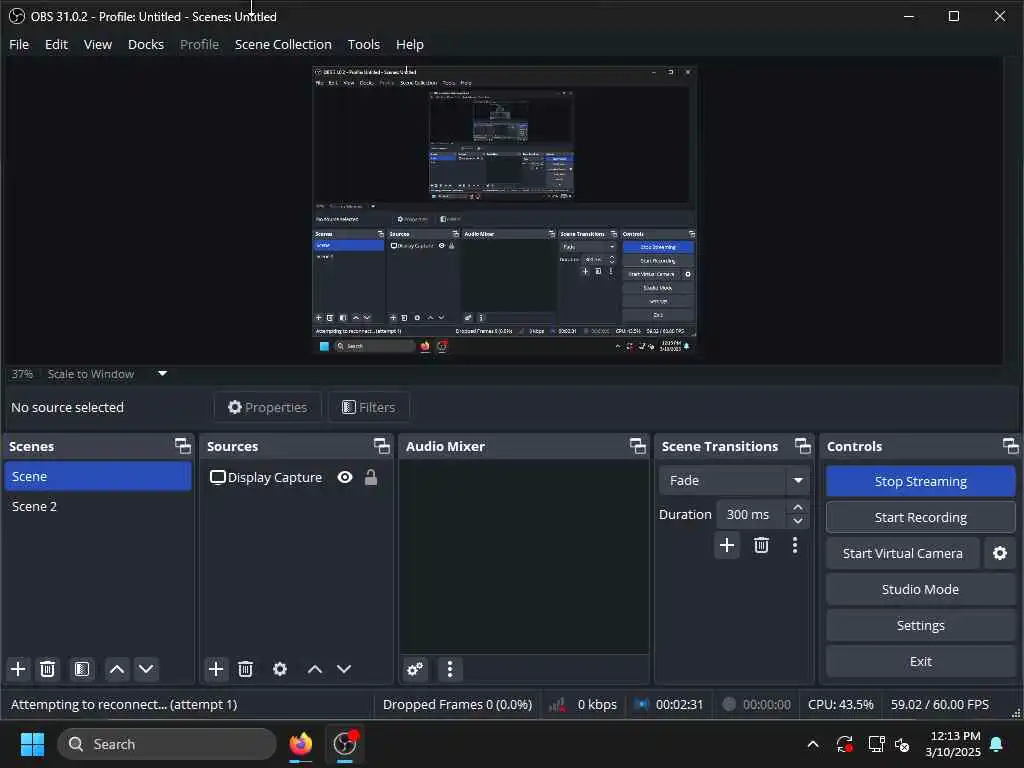This screenshot has height=768, width=1024.
Task: Click the Properties button
Action: pos(268,407)
